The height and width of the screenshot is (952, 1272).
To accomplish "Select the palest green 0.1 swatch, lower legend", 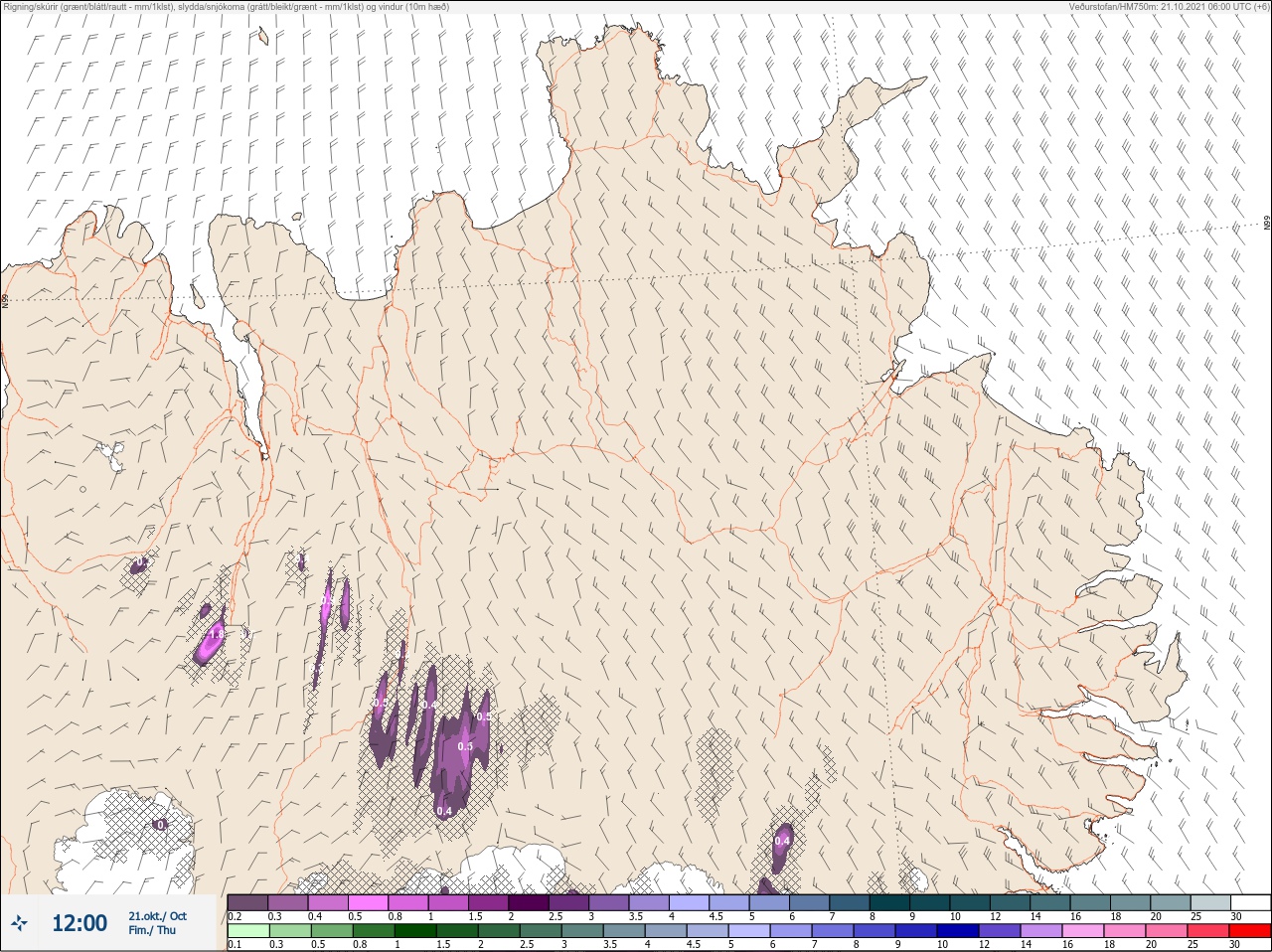I will point(247,931).
